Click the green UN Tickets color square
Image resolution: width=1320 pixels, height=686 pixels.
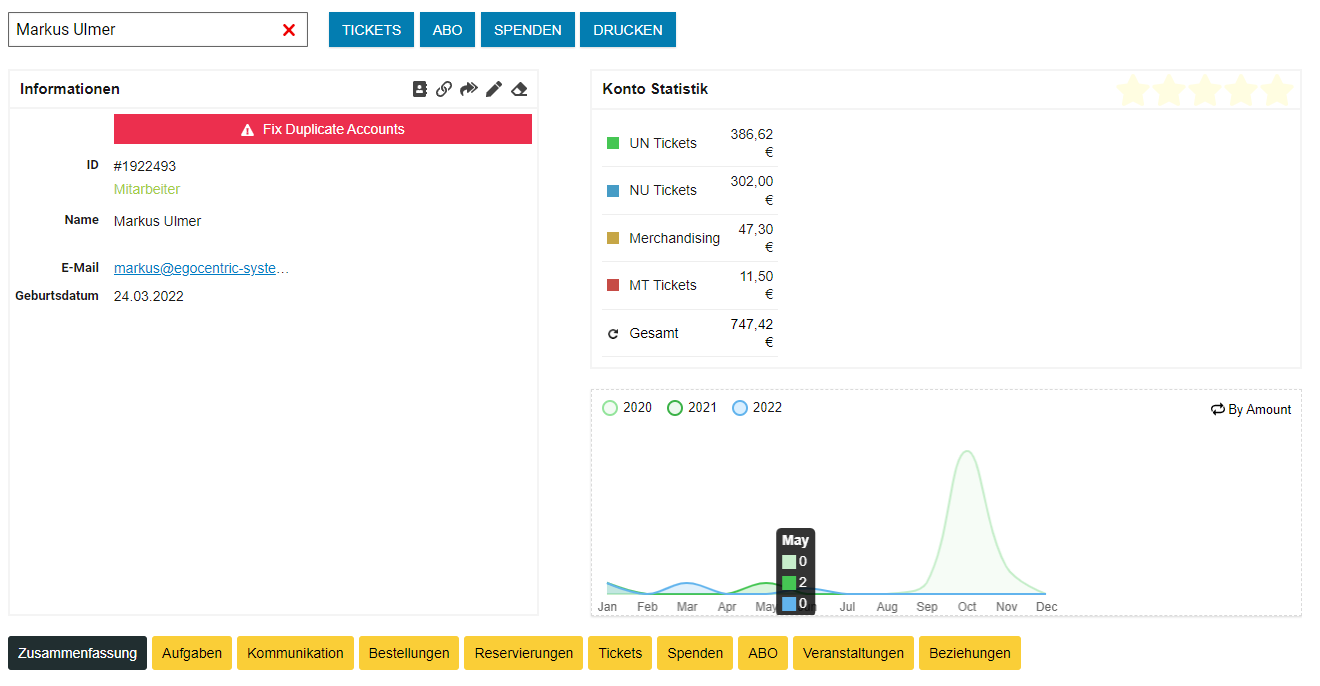613,143
